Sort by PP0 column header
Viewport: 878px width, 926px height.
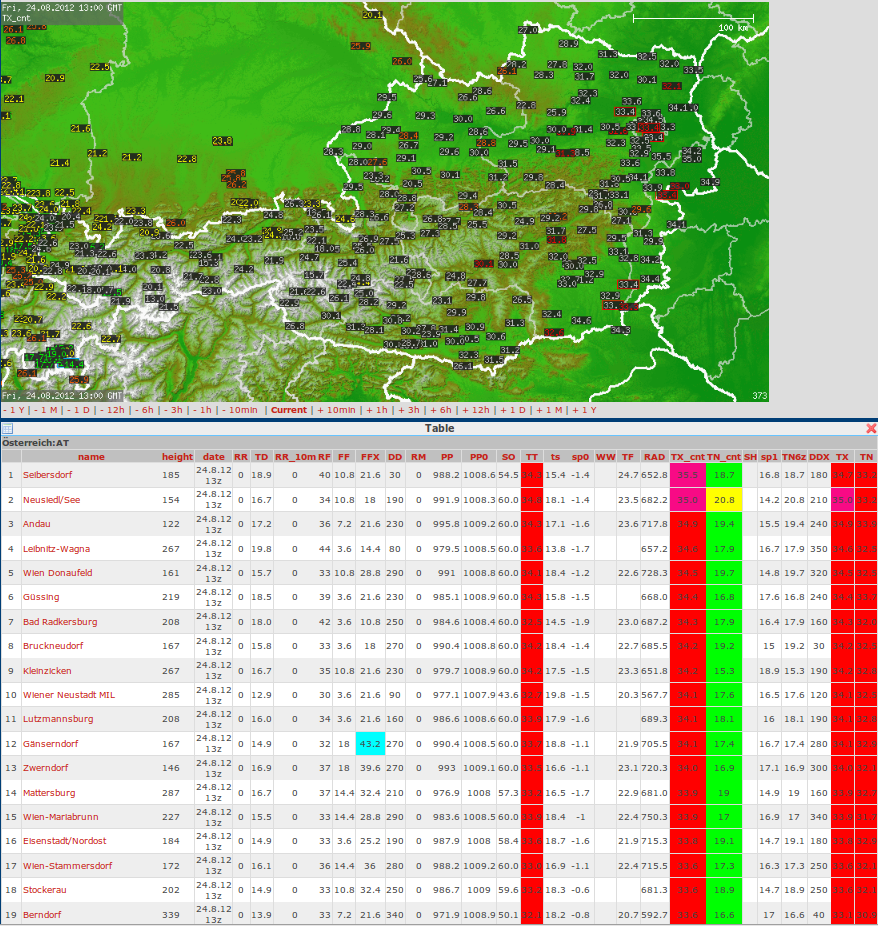479,457
